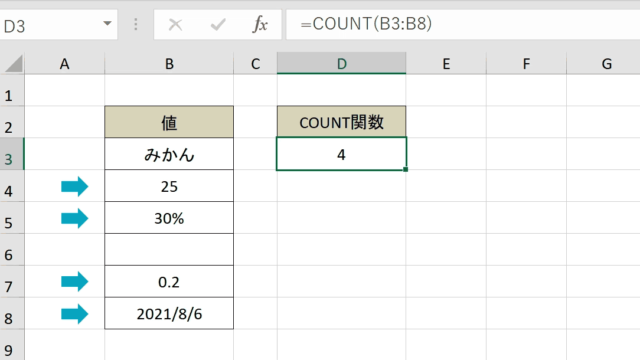
Task: Select the COUNT関数 header cell
Action: (x=342, y=122)
